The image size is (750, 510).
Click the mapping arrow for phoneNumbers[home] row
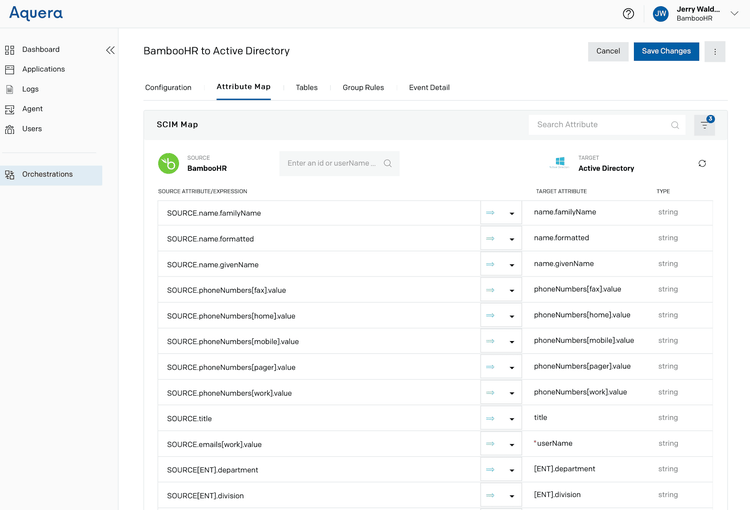click(x=490, y=315)
